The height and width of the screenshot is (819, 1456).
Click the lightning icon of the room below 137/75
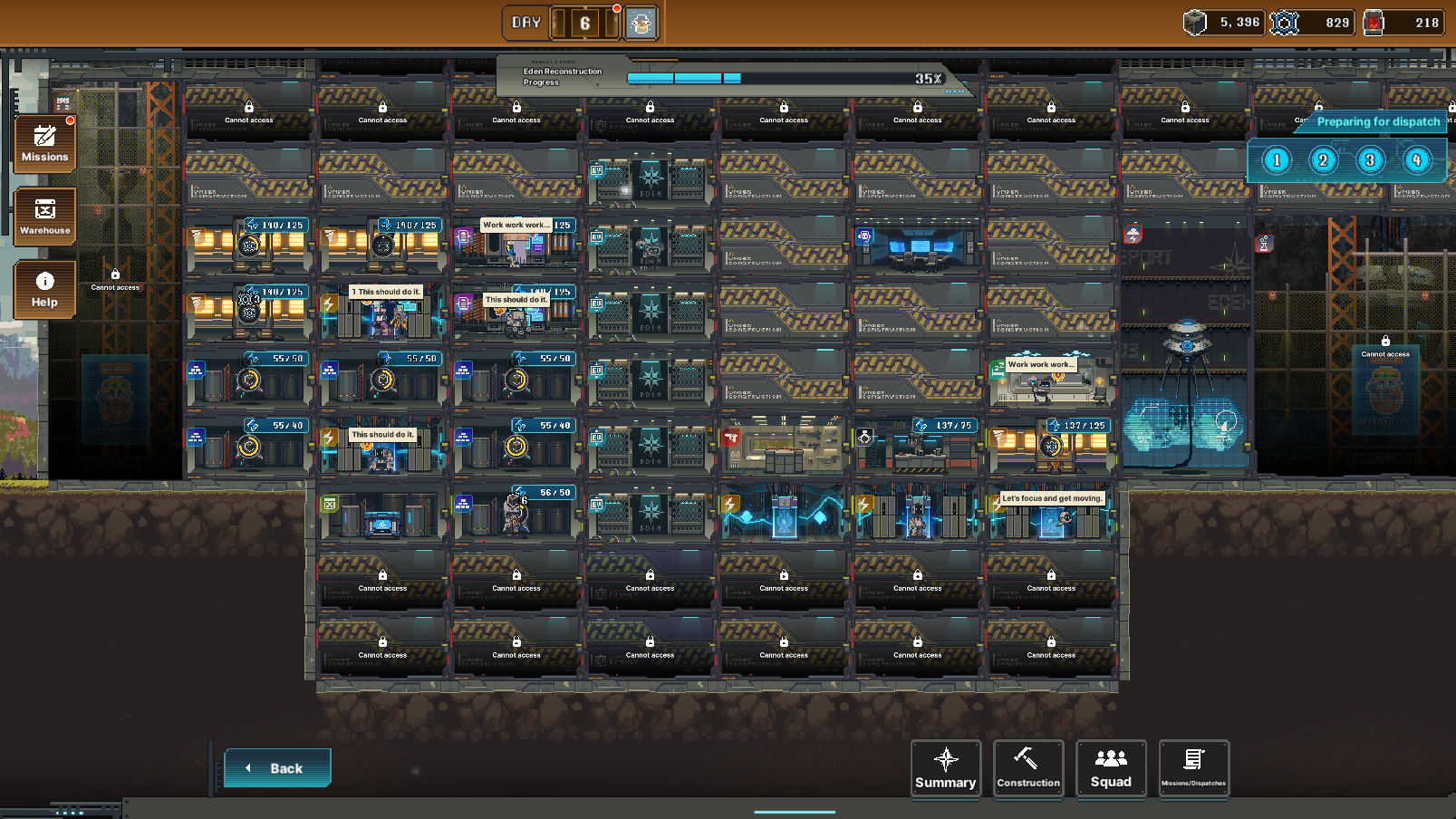point(864,505)
